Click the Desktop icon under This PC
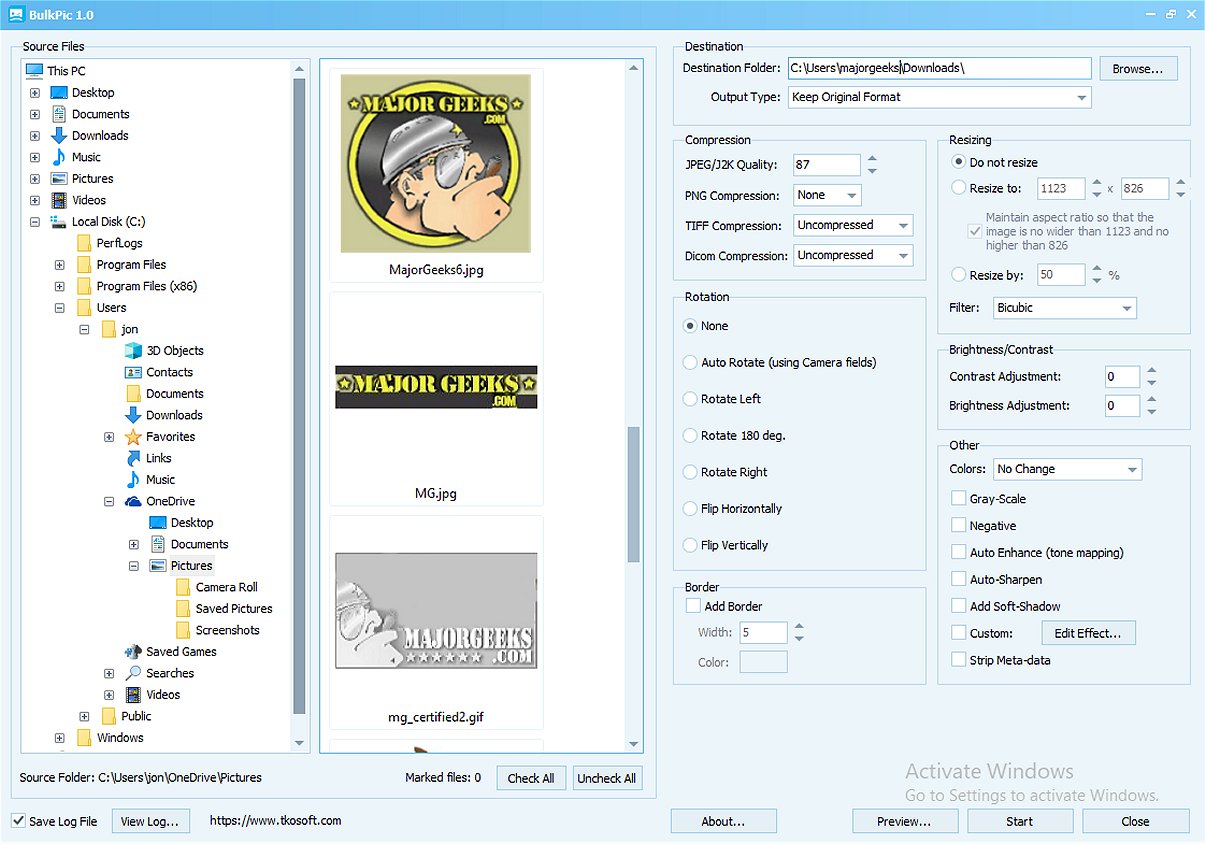This screenshot has height=844, width=1205. click(59, 92)
